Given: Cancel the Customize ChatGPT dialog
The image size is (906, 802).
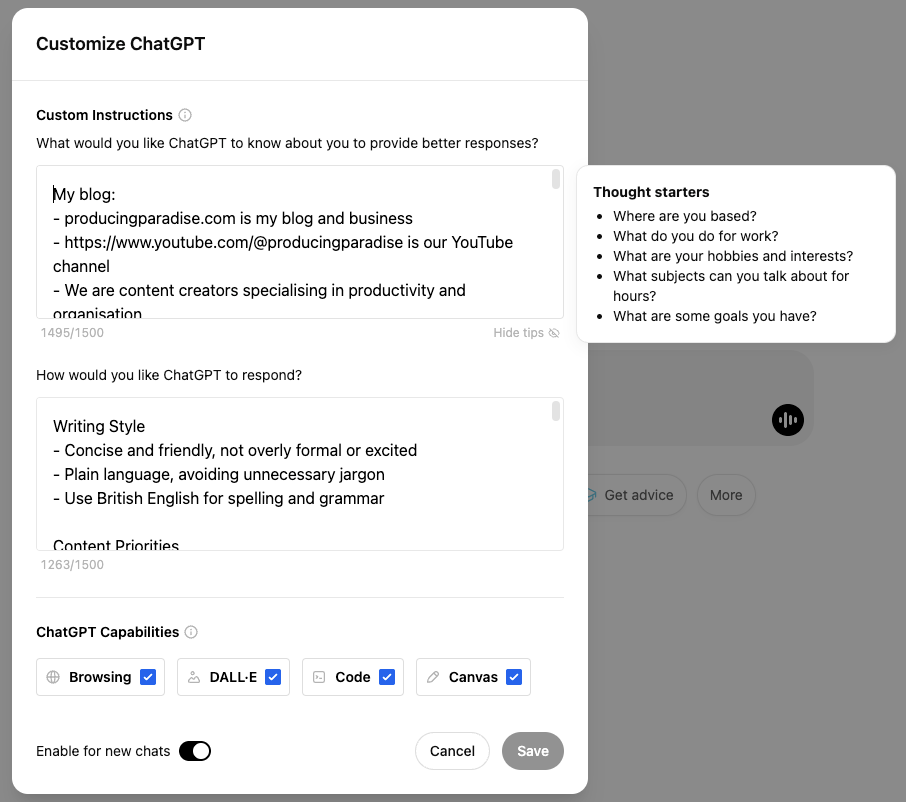Looking at the screenshot, I should point(452,751).
